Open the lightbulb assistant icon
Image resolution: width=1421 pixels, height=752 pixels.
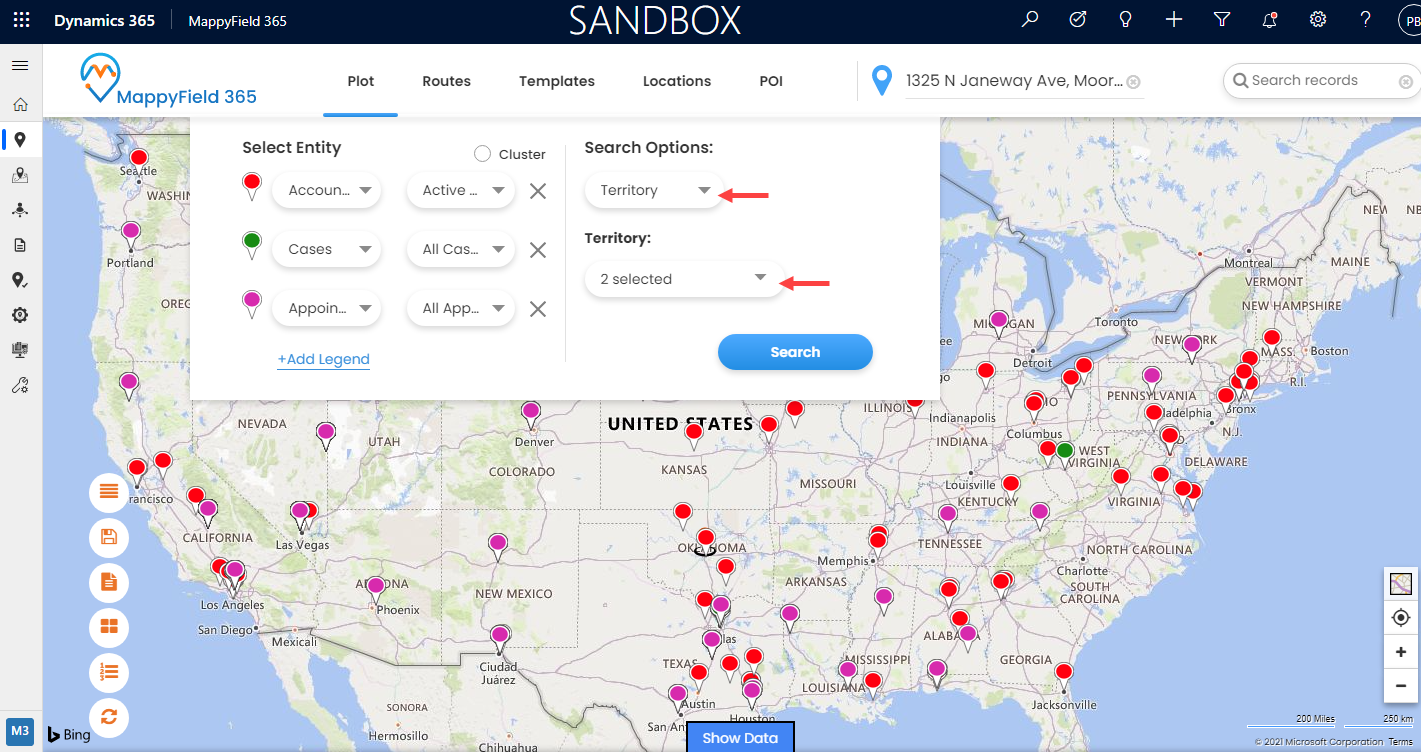pyautogui.click(x=1125, y=19)
